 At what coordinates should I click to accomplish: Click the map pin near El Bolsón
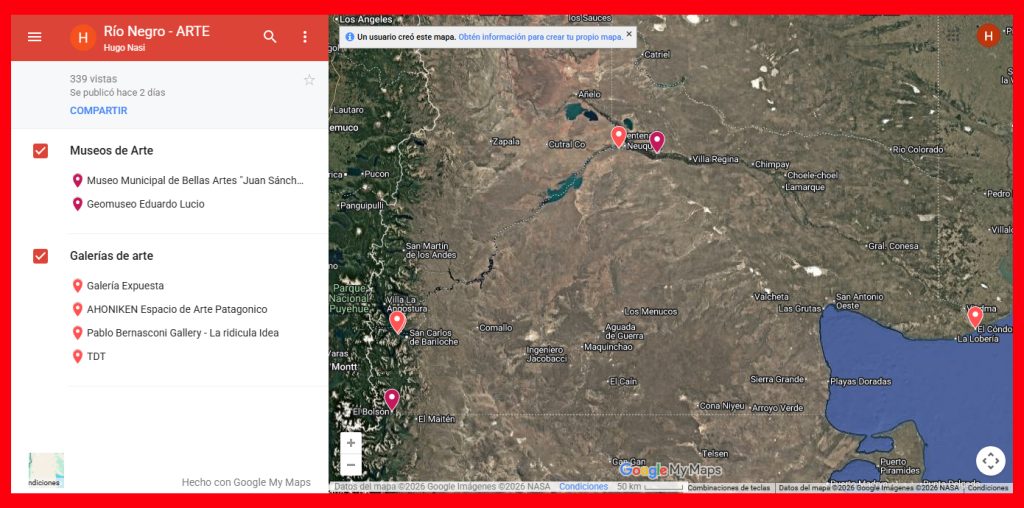tap(392, 399)
